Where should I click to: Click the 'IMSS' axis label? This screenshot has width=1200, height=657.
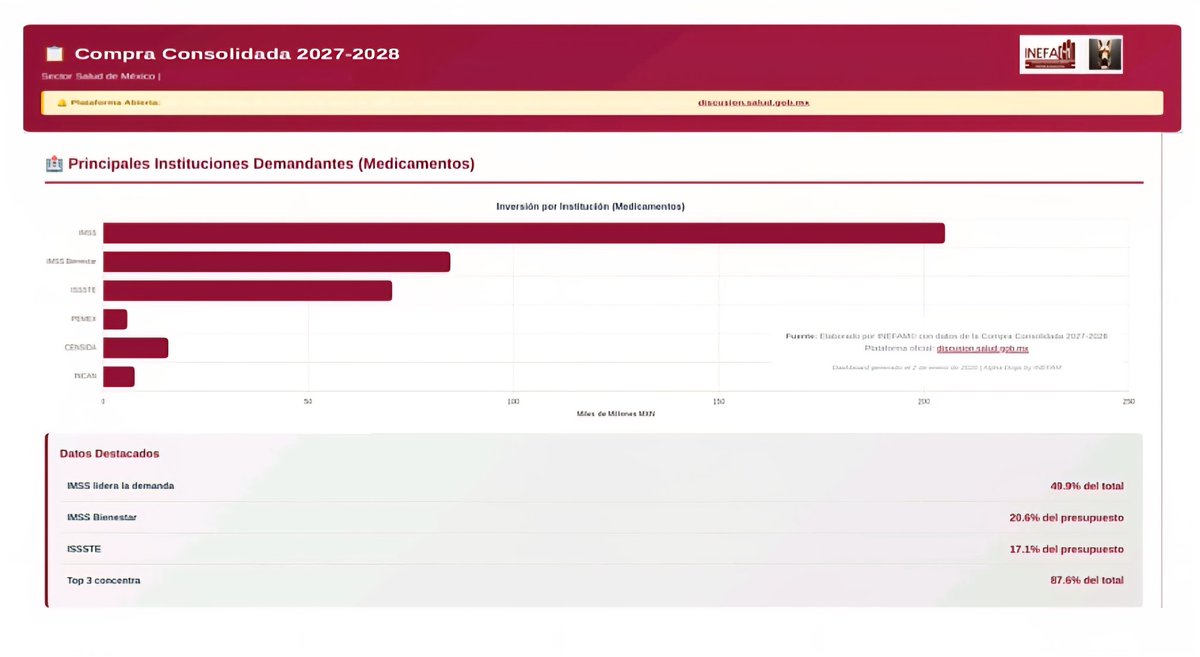pyautogui.click(x=87, y=233)
